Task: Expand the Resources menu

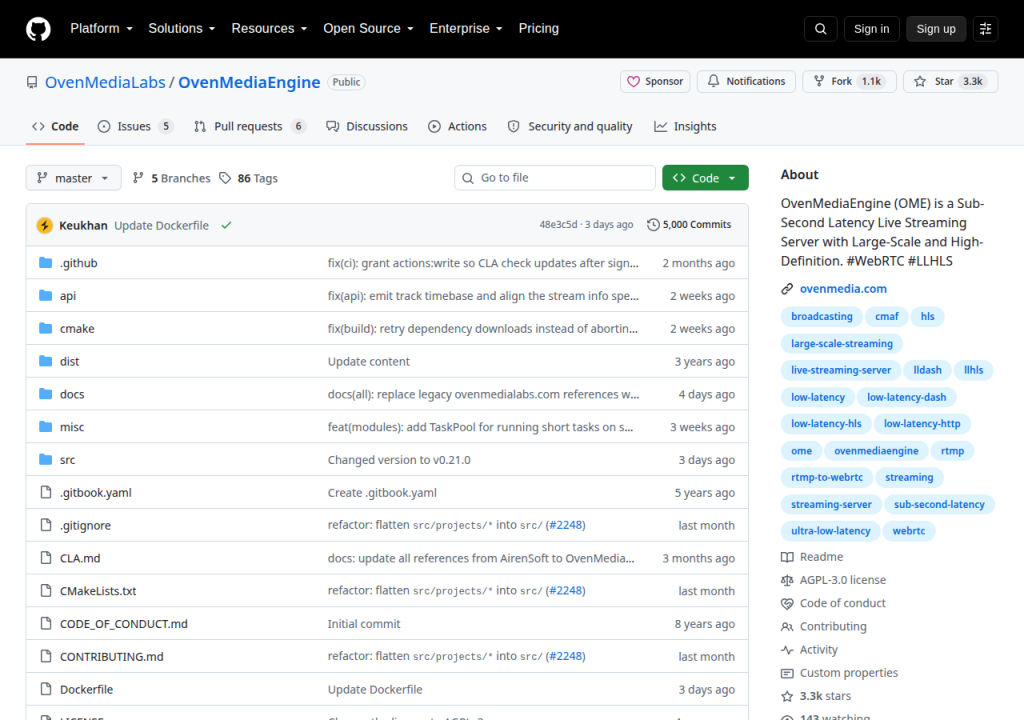Action: click(269, 29)
